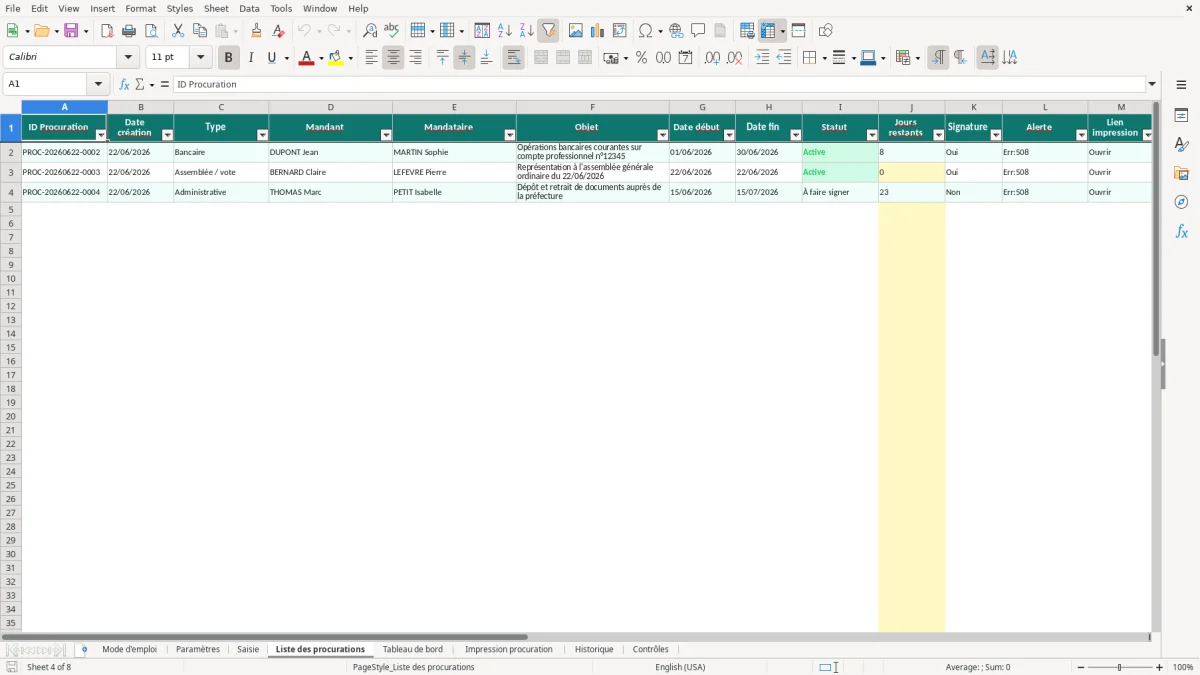This screenshot has height=675, width=1200.
Task: Open the Data menu
Action: pyautogui.click(x=249, y=8)
